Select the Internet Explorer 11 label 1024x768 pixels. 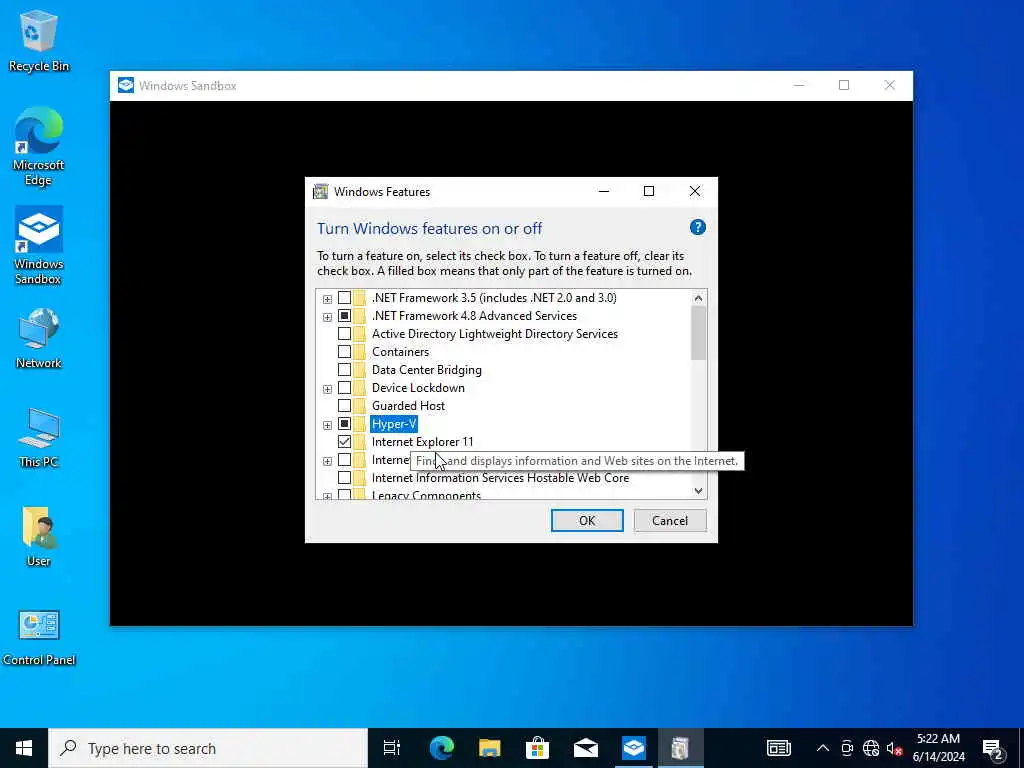423,442
